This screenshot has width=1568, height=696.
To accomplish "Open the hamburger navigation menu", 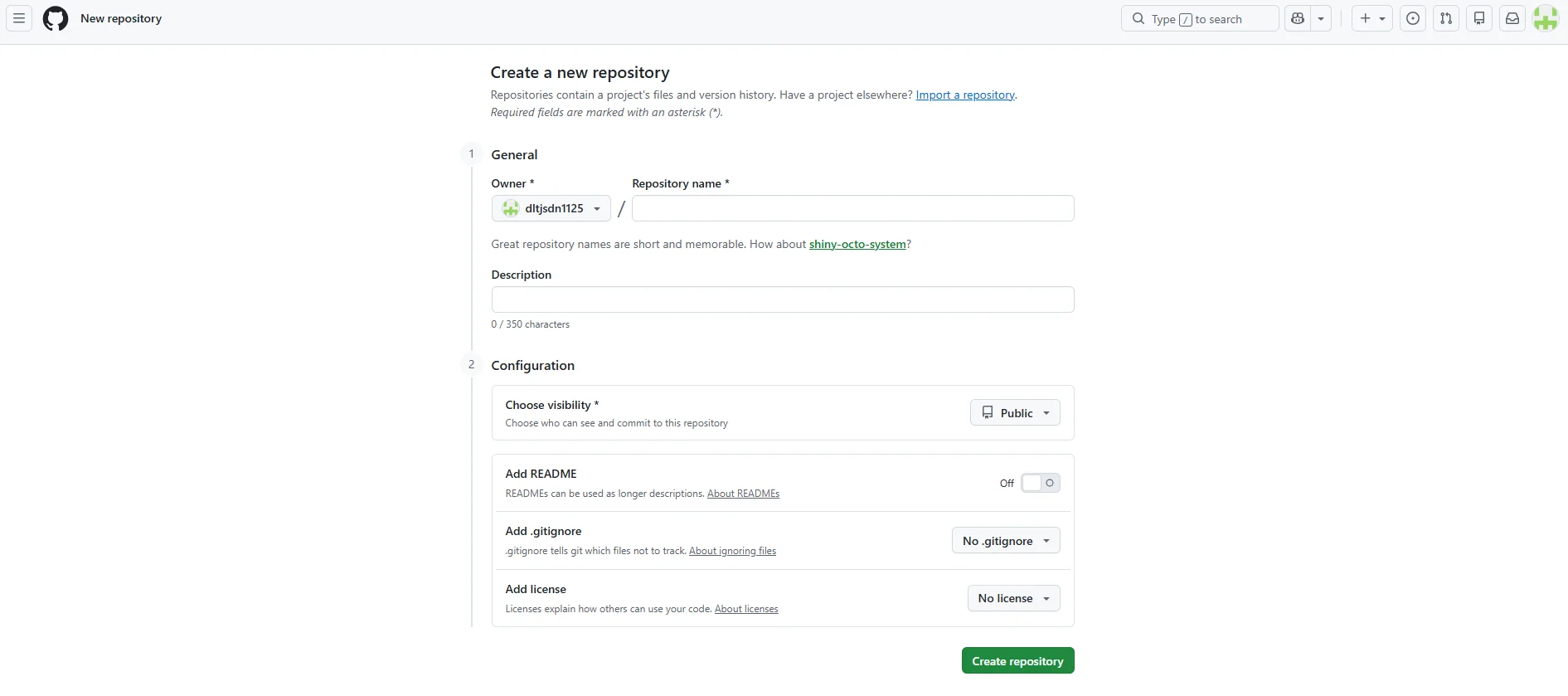I will tap(19, 18).
